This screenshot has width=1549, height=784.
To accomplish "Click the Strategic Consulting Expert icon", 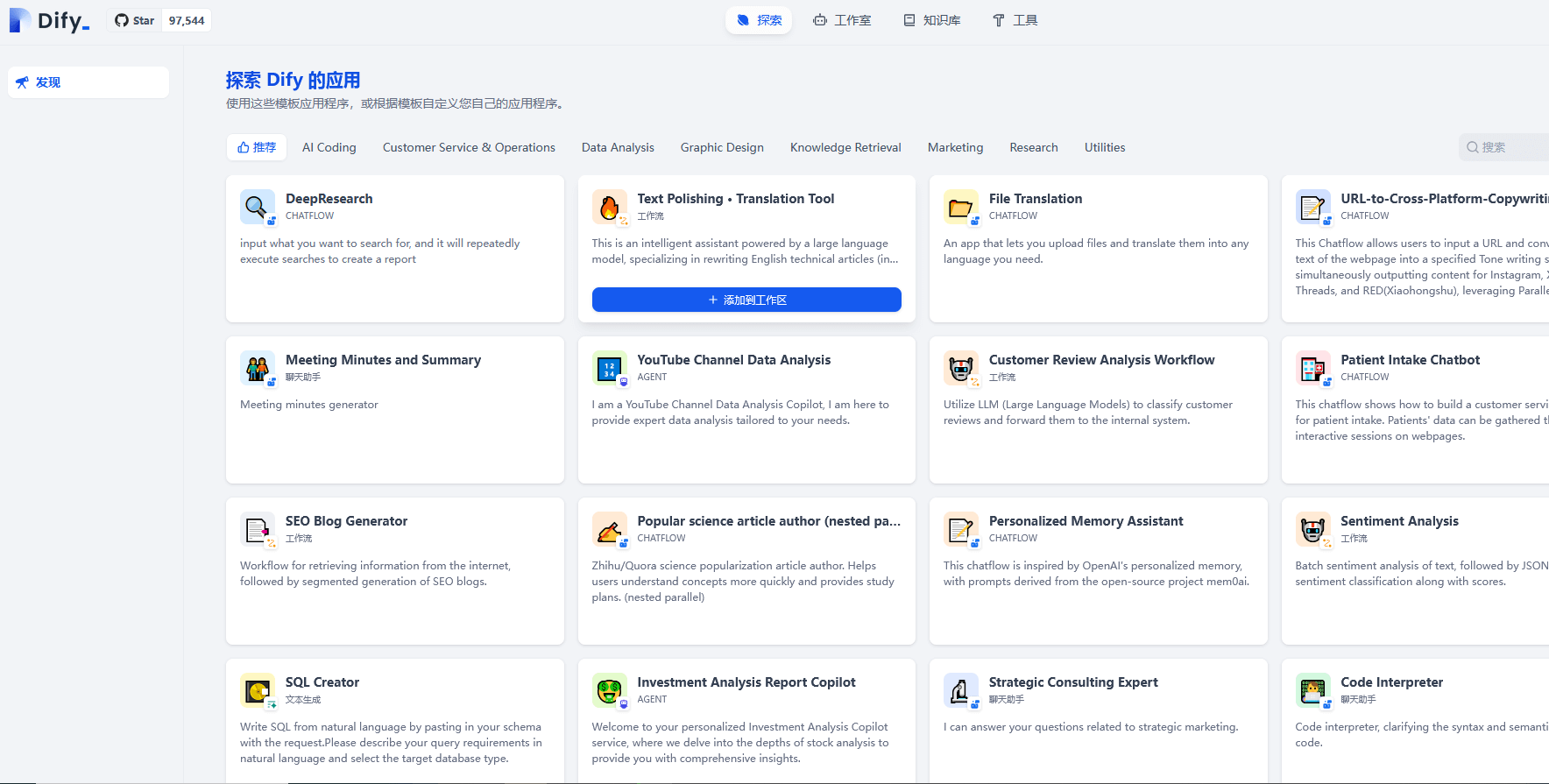I will [960, 690].
